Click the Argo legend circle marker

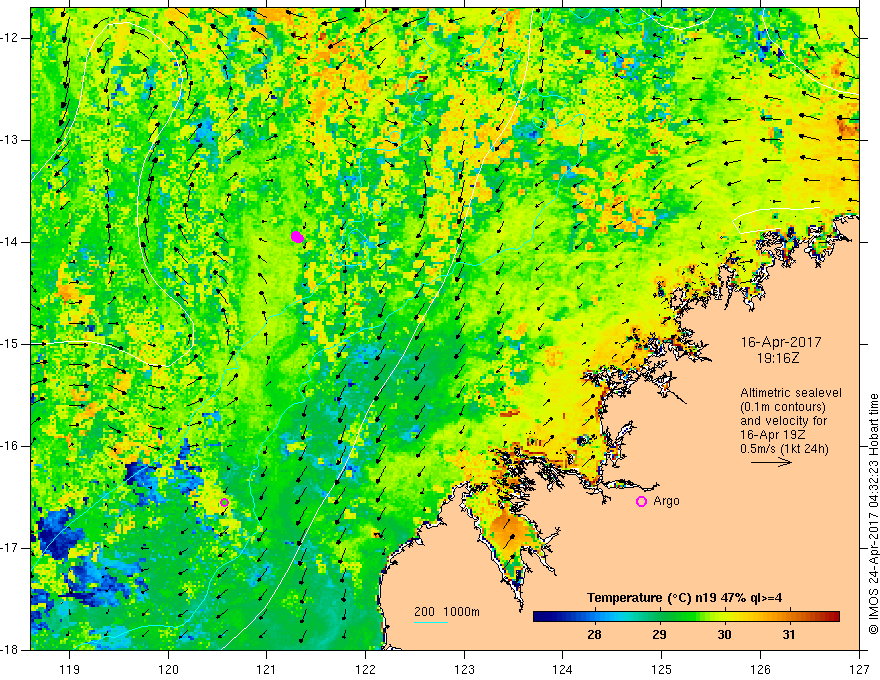641,502
